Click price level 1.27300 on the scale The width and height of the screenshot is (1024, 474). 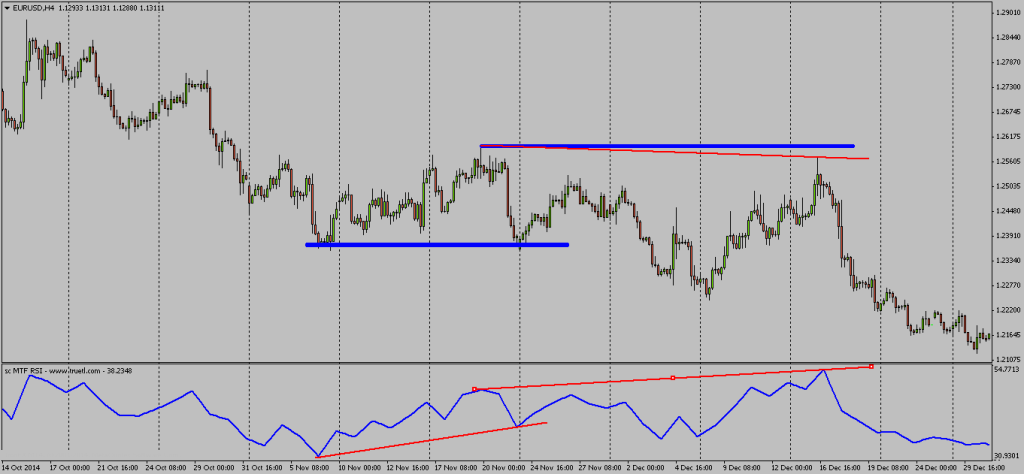click(x=1006, y=87)
